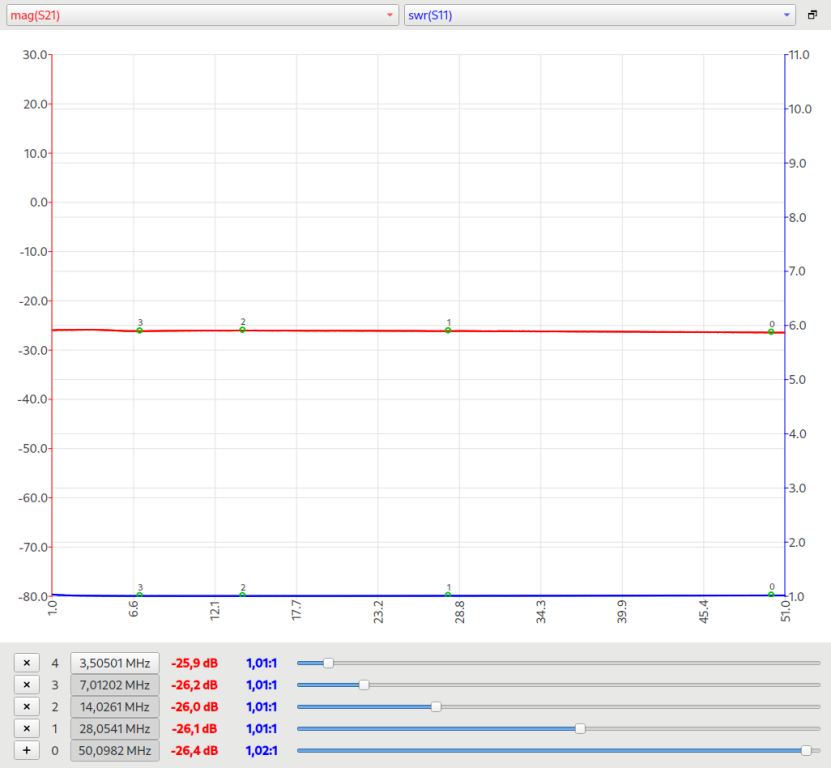Expand the swr(S11) trace selector
This screenshot has width=831, height=768.
pyautogui.click(x=599, y=15)
